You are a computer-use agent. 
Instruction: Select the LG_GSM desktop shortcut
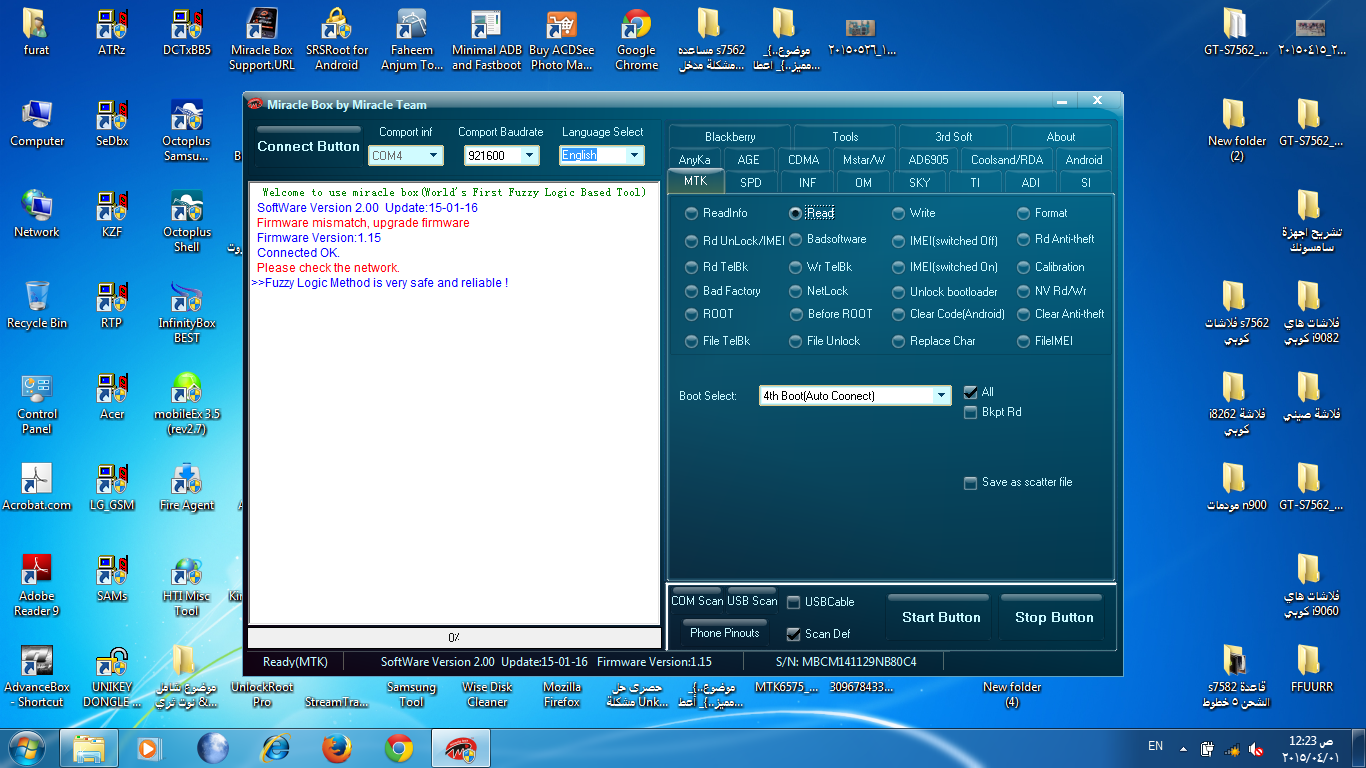coord(112,488)
